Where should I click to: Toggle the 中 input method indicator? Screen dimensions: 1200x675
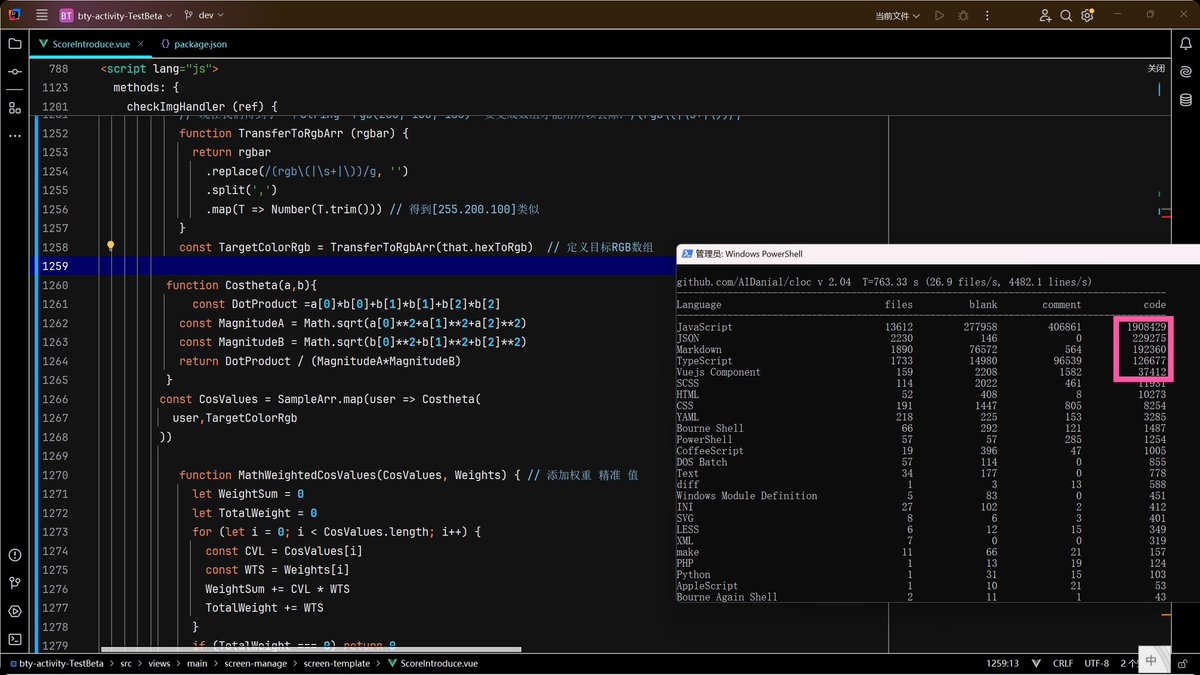1151,661
